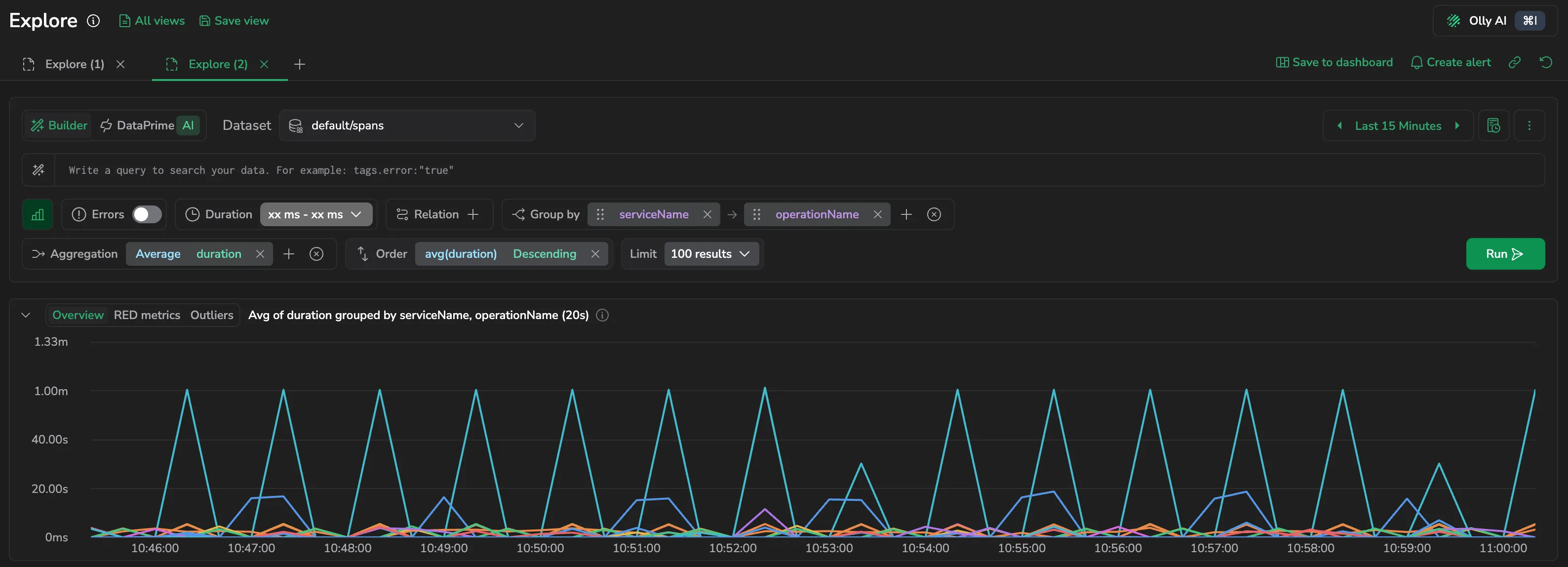This screenshot has width=1568, height=567.
Task: Click the Run button
Action: click(x=1505, y=254)
